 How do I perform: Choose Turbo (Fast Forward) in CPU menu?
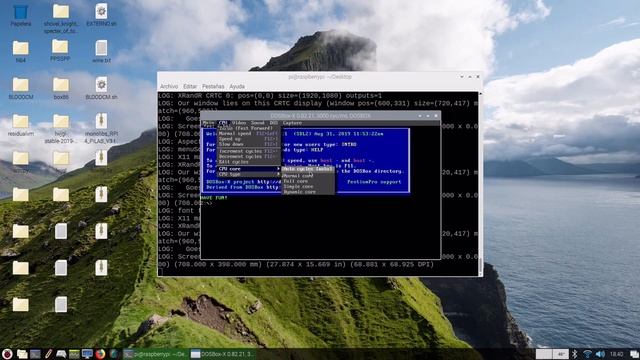[x=249, y=128]
